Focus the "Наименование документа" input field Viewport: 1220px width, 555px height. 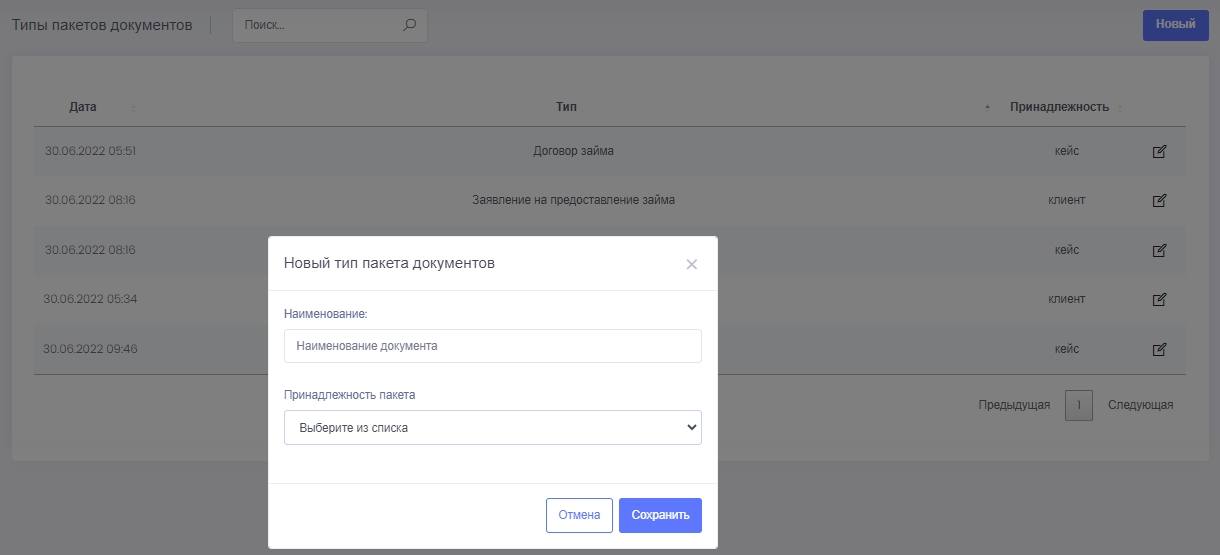(x=492, y=346)
